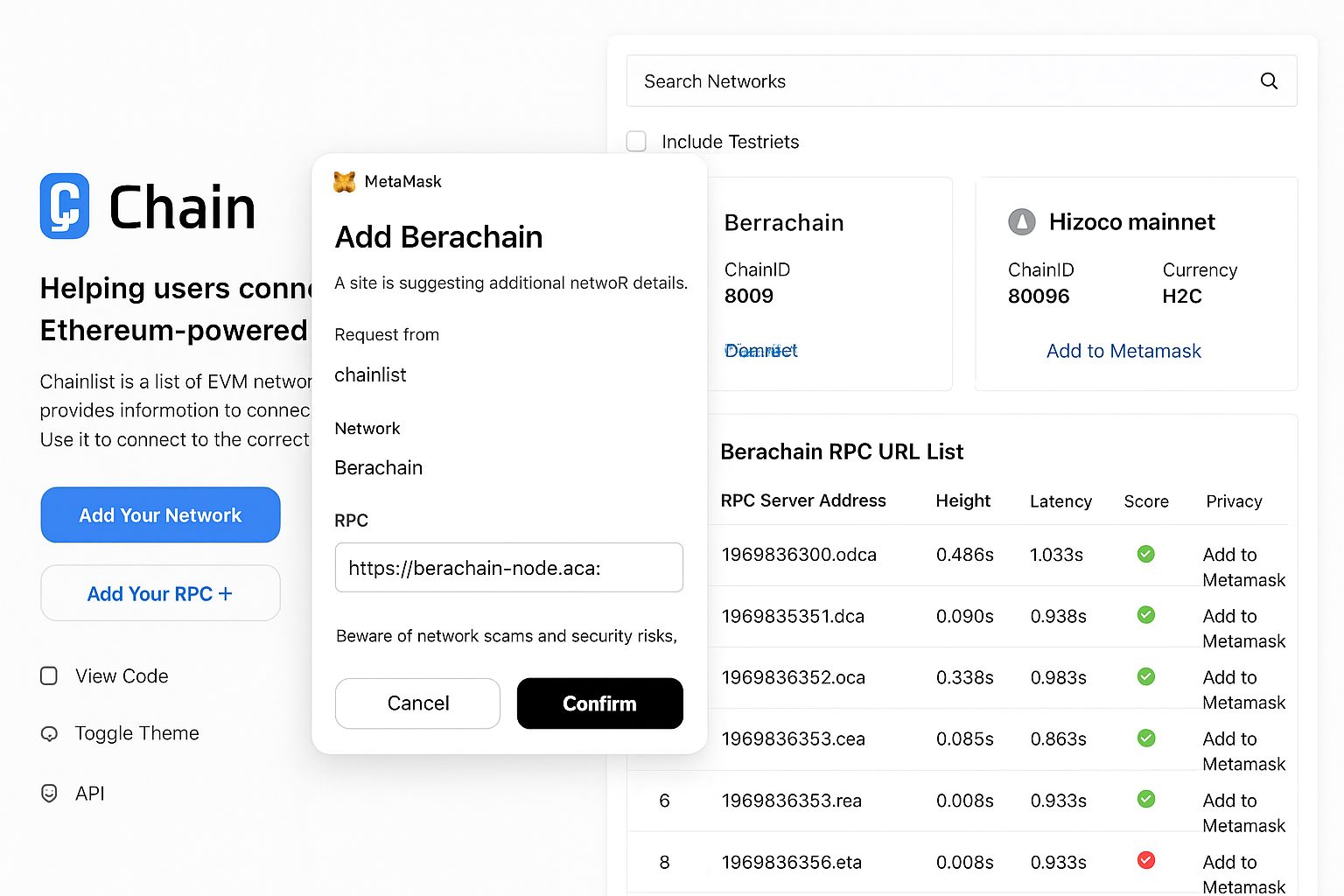Click red score icon for 1969836356.eta
This screenshot has width=1344, height=896.
point(1145,861)
